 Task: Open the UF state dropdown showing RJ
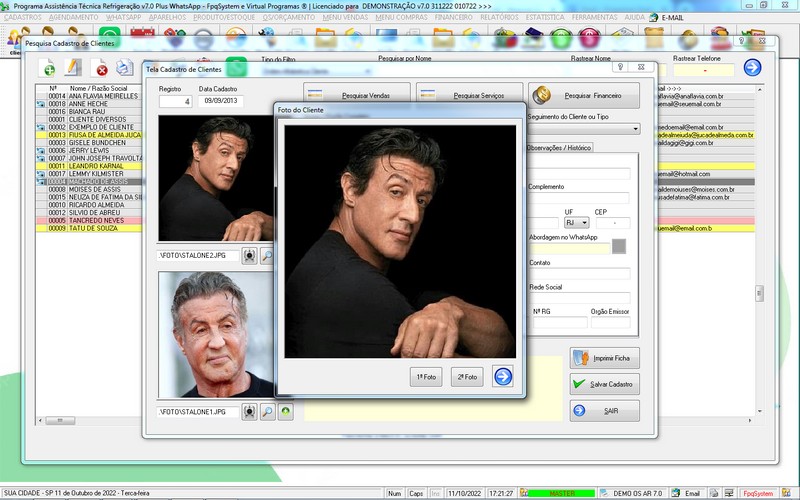point(577,222)
